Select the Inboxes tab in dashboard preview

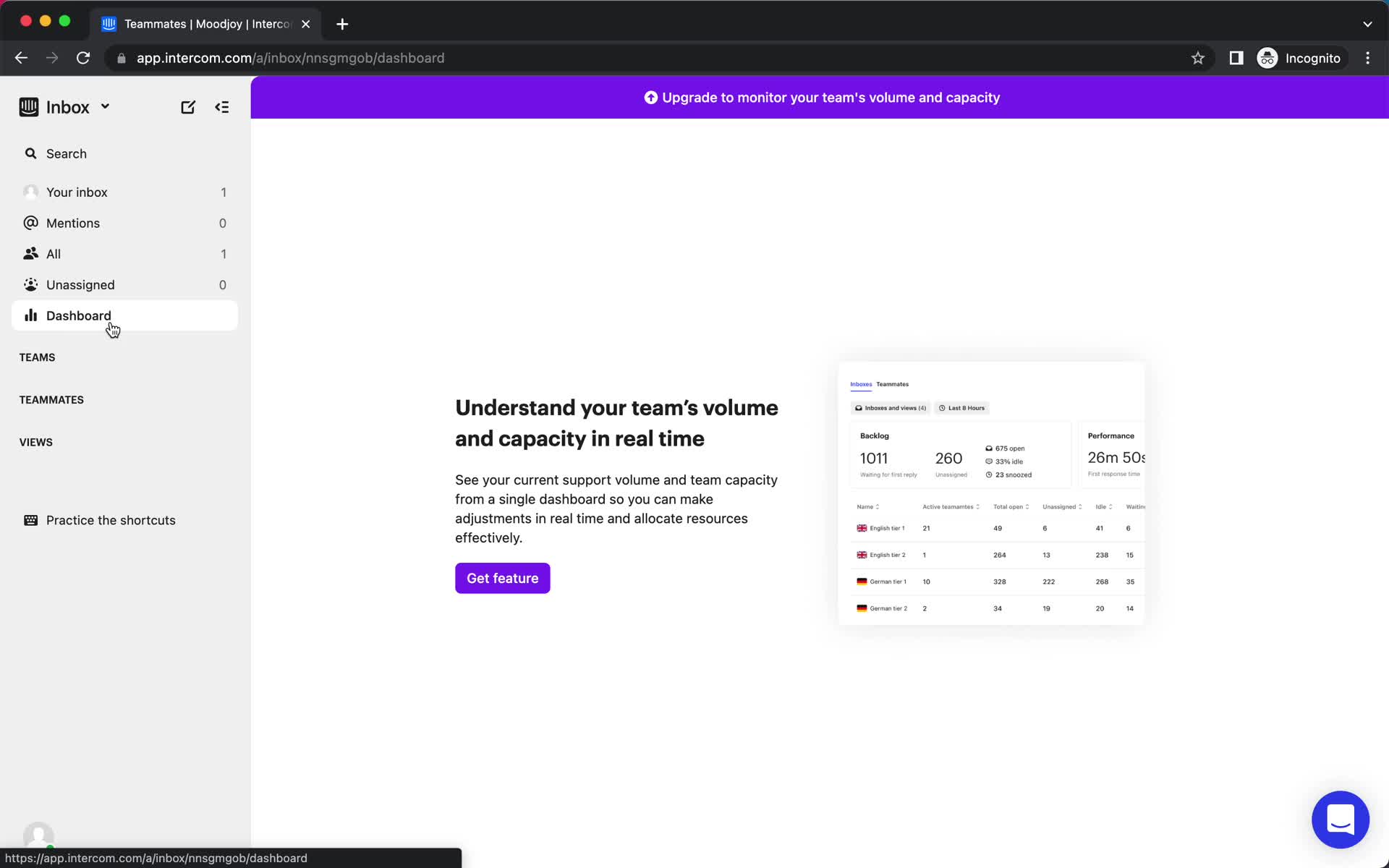click(861, 383)
